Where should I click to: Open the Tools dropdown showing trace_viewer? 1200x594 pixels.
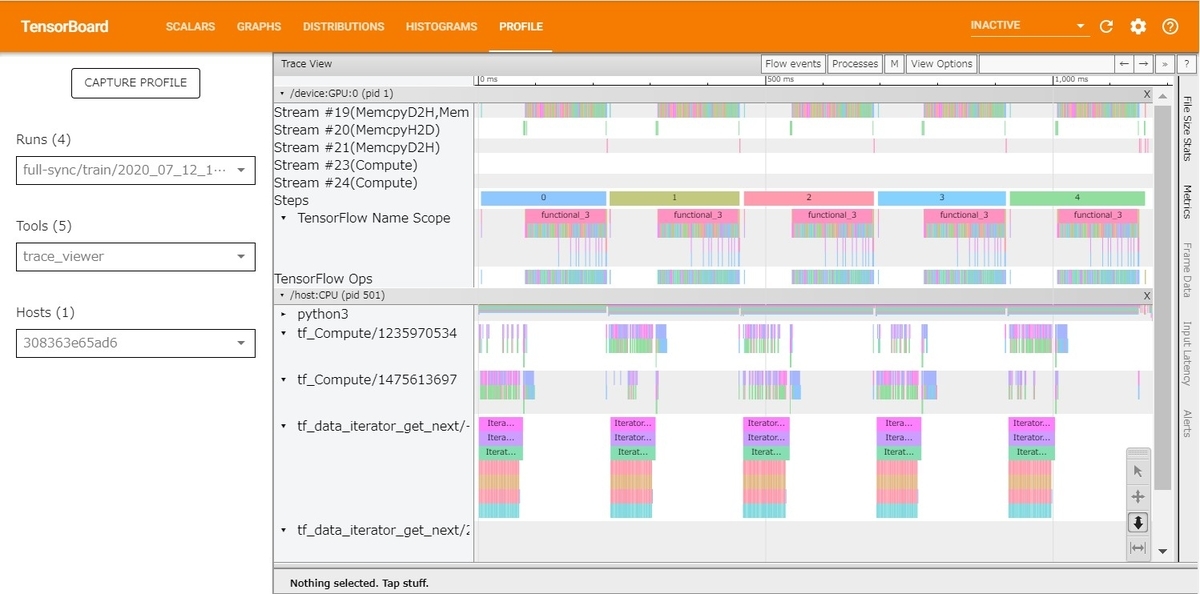[135, 256]
